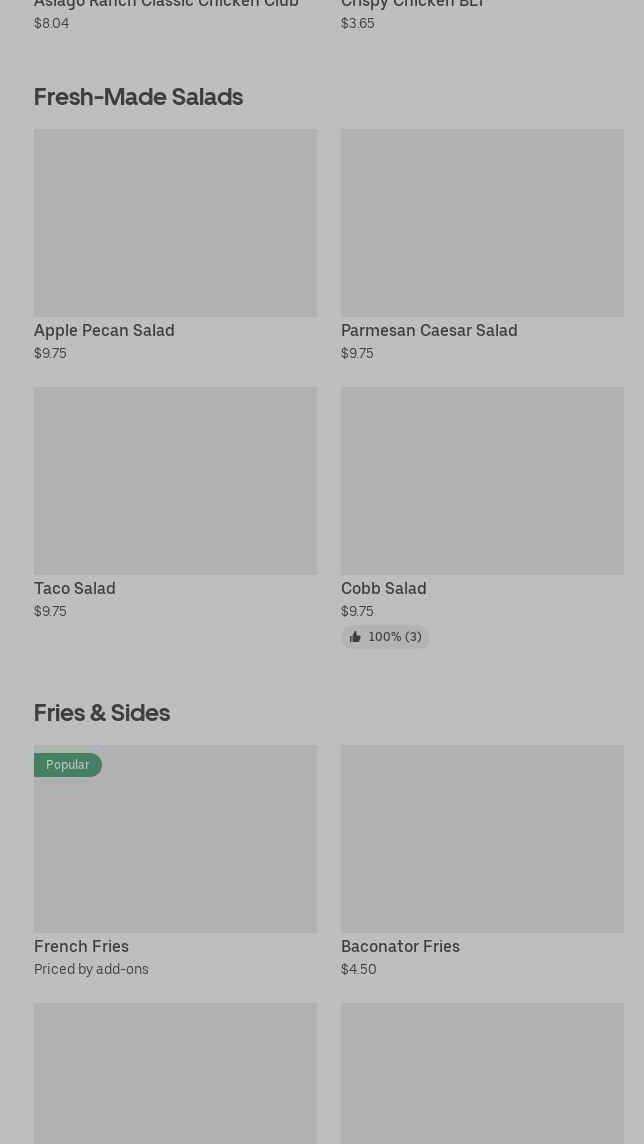Click the Cobb Salad item title
The height and width of the screenshot is (1144, 644).
384,588
